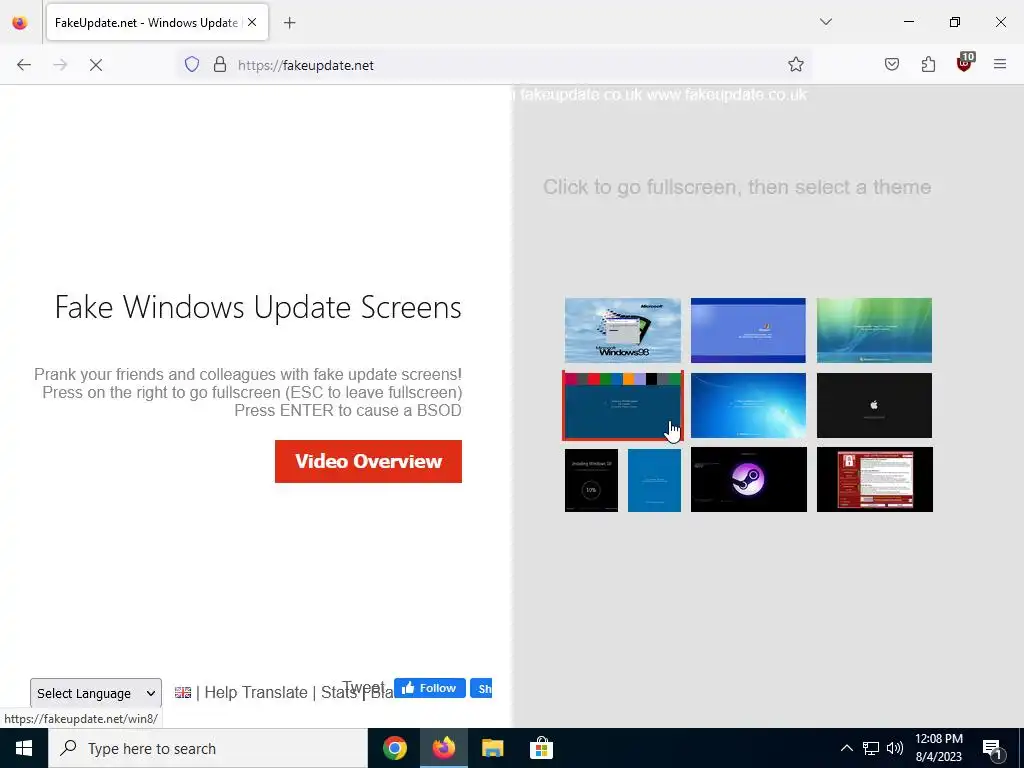This screenshot has height=768, width=1024.
Task: Open the Select Language dropdown
Action: coord(96,693)
